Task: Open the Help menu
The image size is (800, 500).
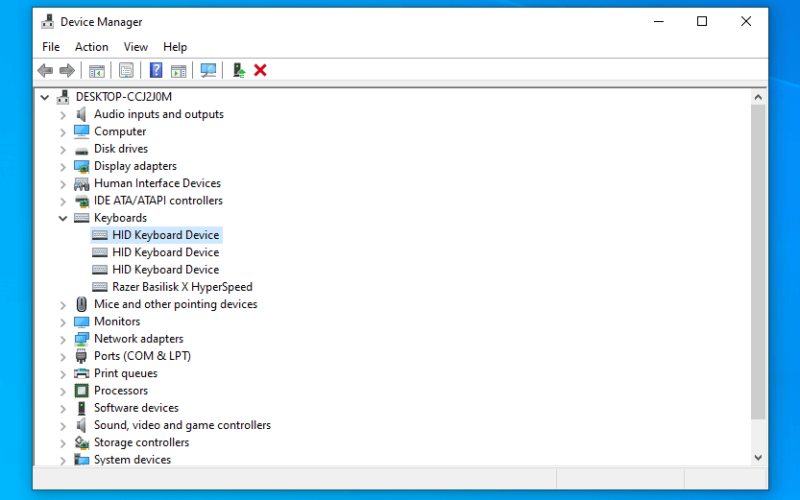Action: 175,47
